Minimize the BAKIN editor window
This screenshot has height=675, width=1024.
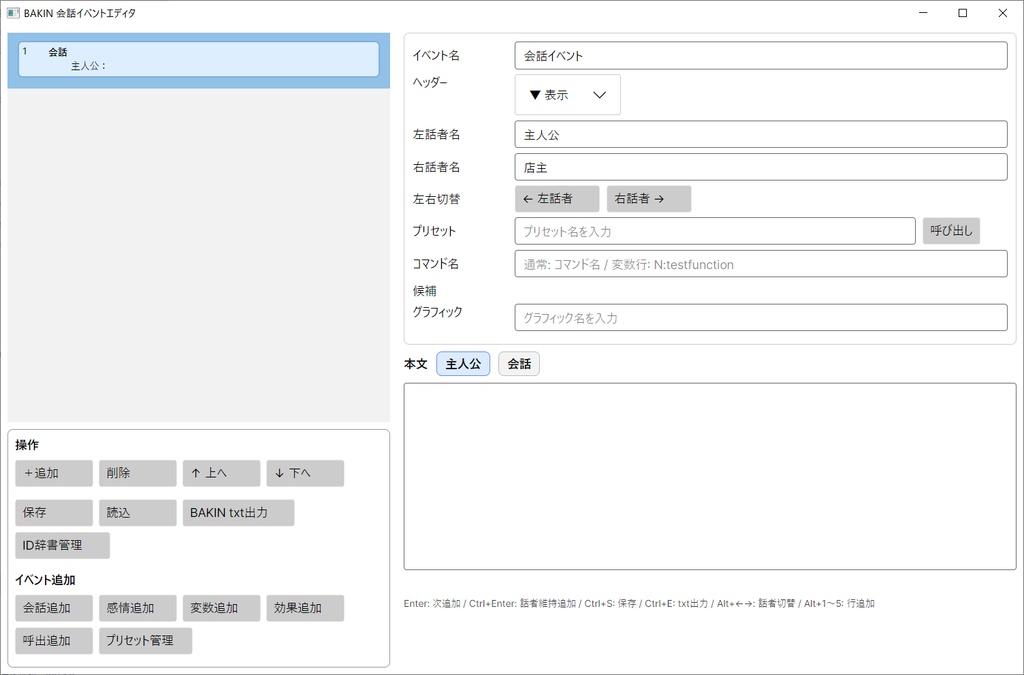(x=923, y=13)
